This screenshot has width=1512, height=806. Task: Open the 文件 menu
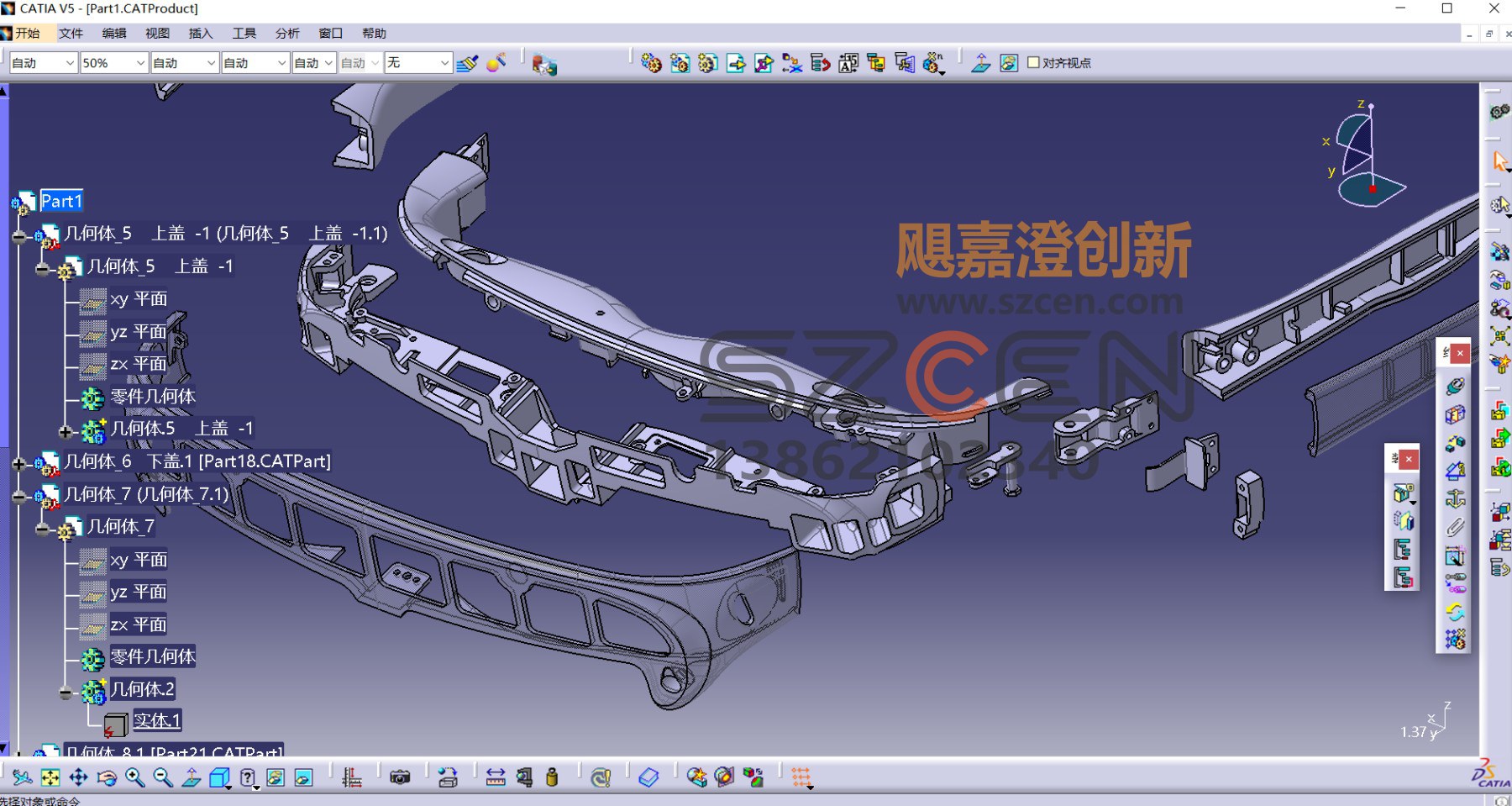71,34
